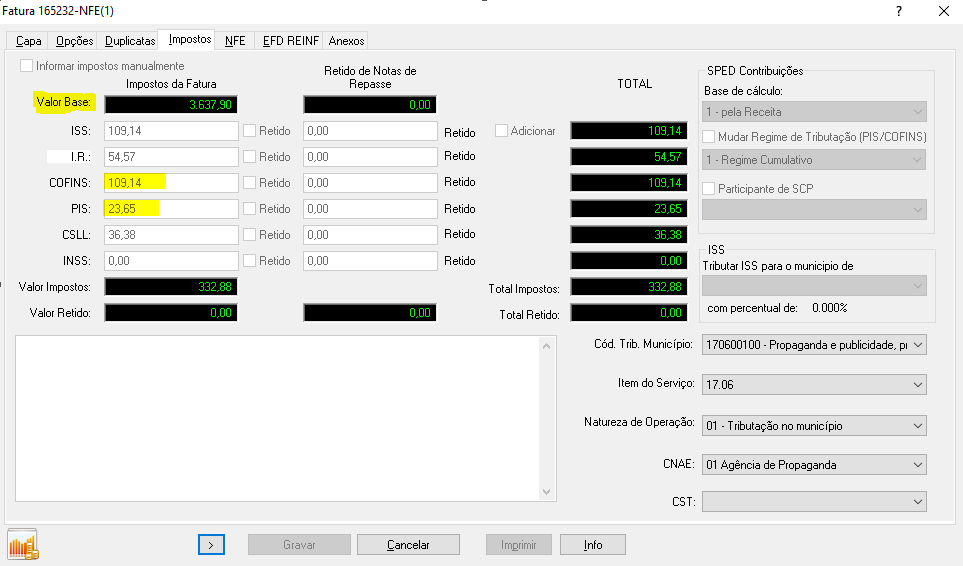
Task: Click the PIS value field 23,65
Action: point(171,209)
